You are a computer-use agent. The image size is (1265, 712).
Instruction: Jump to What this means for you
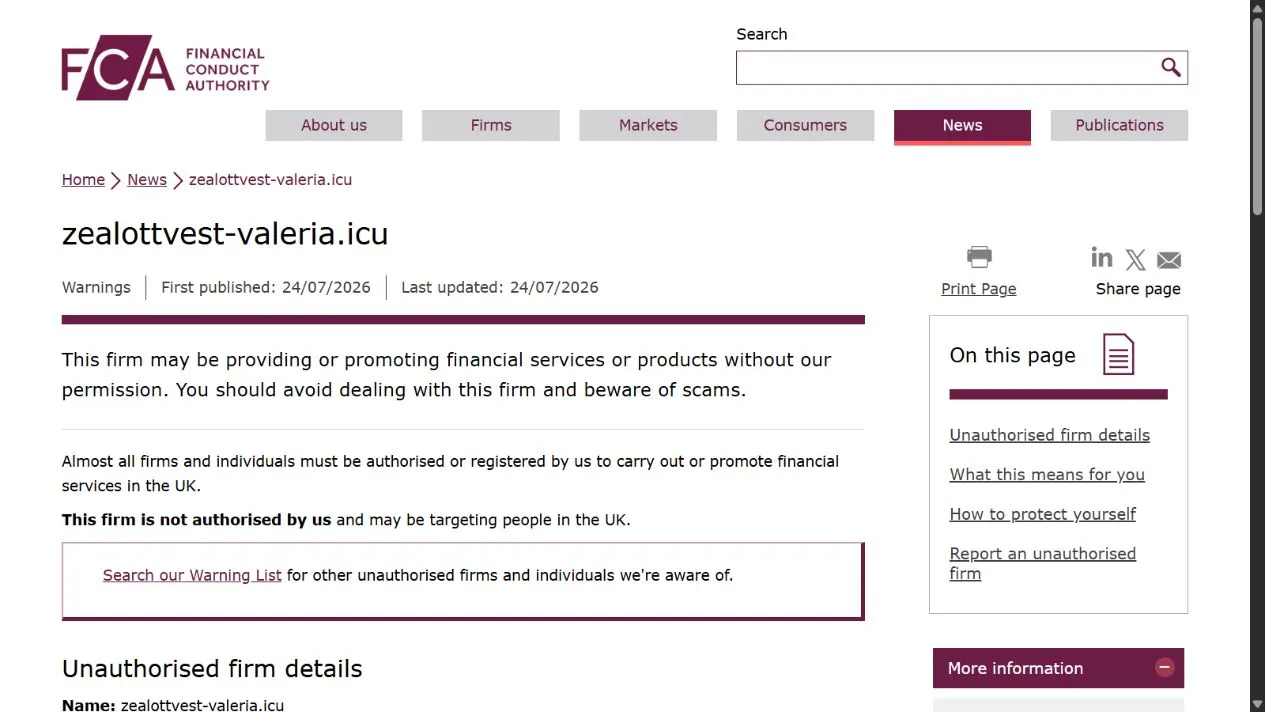[x=1047, y=475]
